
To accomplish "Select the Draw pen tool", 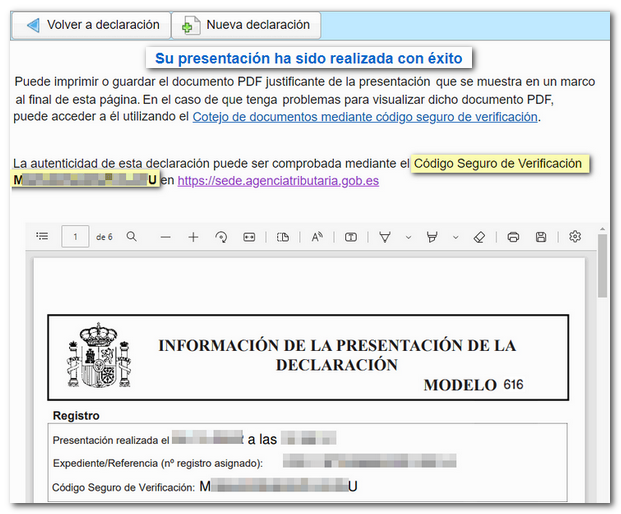I will click(385, 237).
